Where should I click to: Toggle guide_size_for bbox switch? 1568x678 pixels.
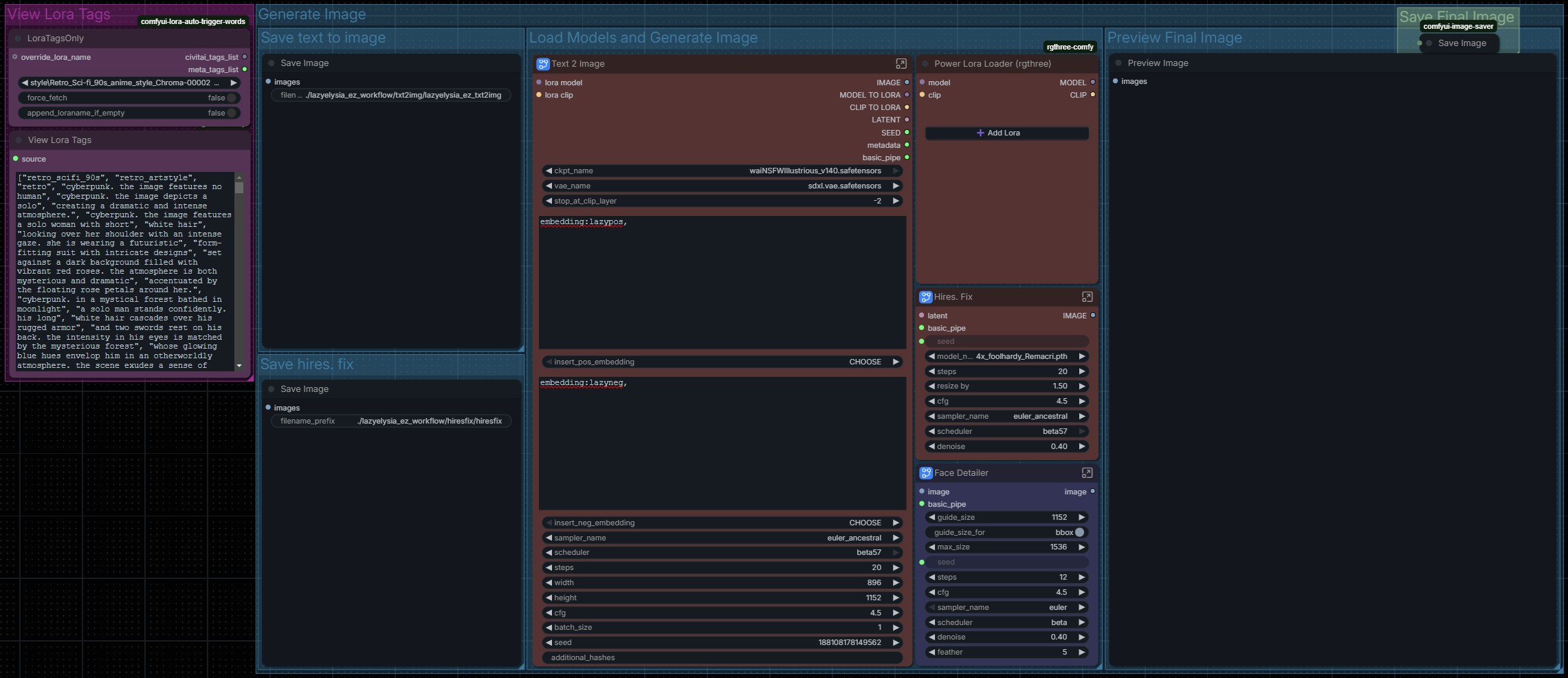coord(1079,532)
